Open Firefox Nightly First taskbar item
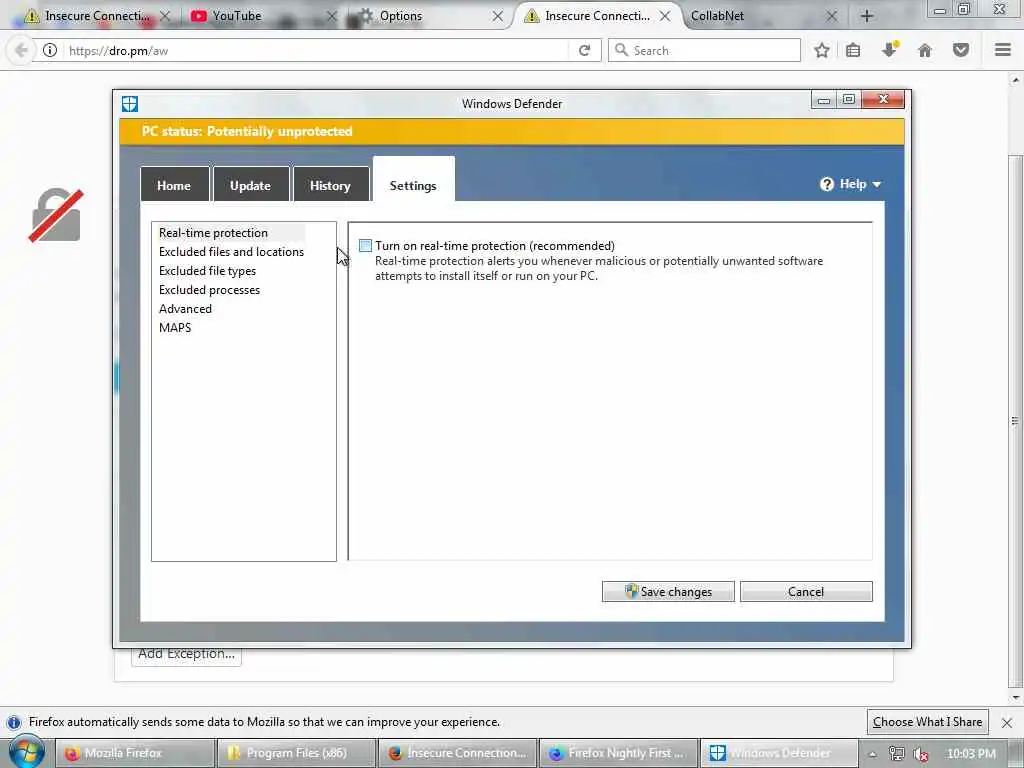Viewport: 1024px width, 768px height. point(618,753)
